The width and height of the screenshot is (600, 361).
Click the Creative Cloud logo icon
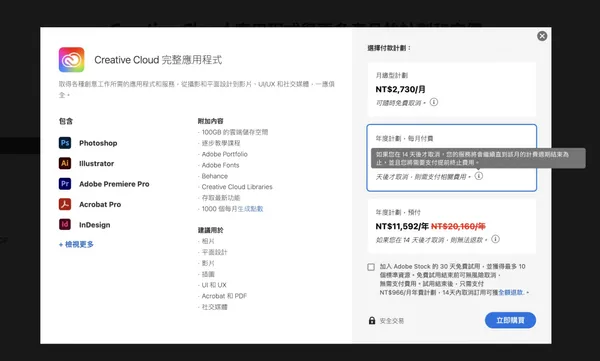tap(72, 60)
